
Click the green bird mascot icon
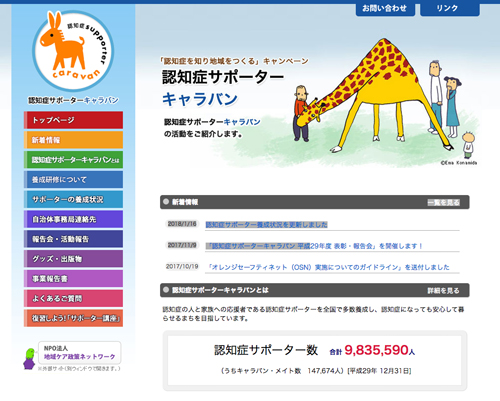(29, 358)
